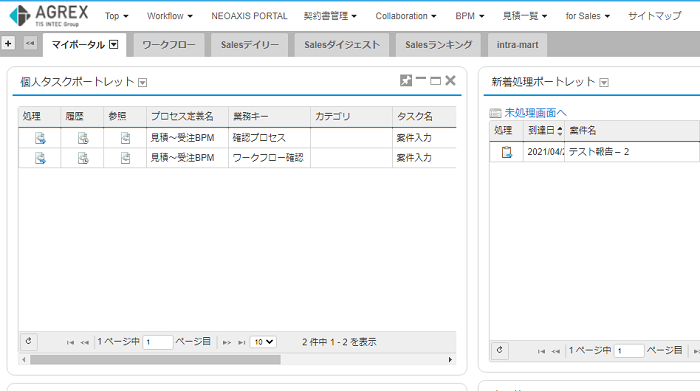This screenshot has height=391, width=700.
Task: Refresh the 個人タスクポートレット task list
Action: pos(29,341)
